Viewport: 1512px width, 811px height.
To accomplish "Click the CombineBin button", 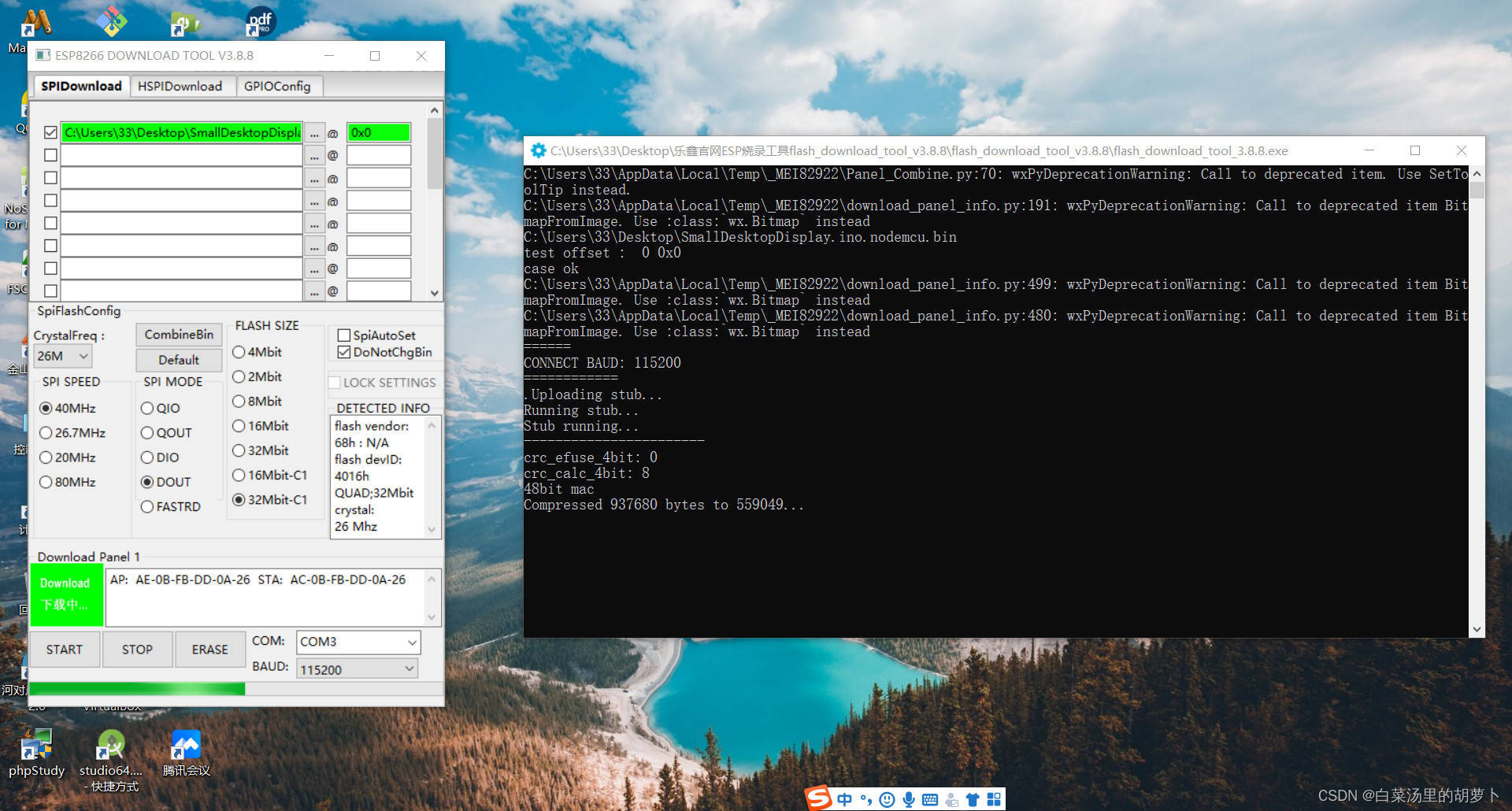I will tap(179, 335).
